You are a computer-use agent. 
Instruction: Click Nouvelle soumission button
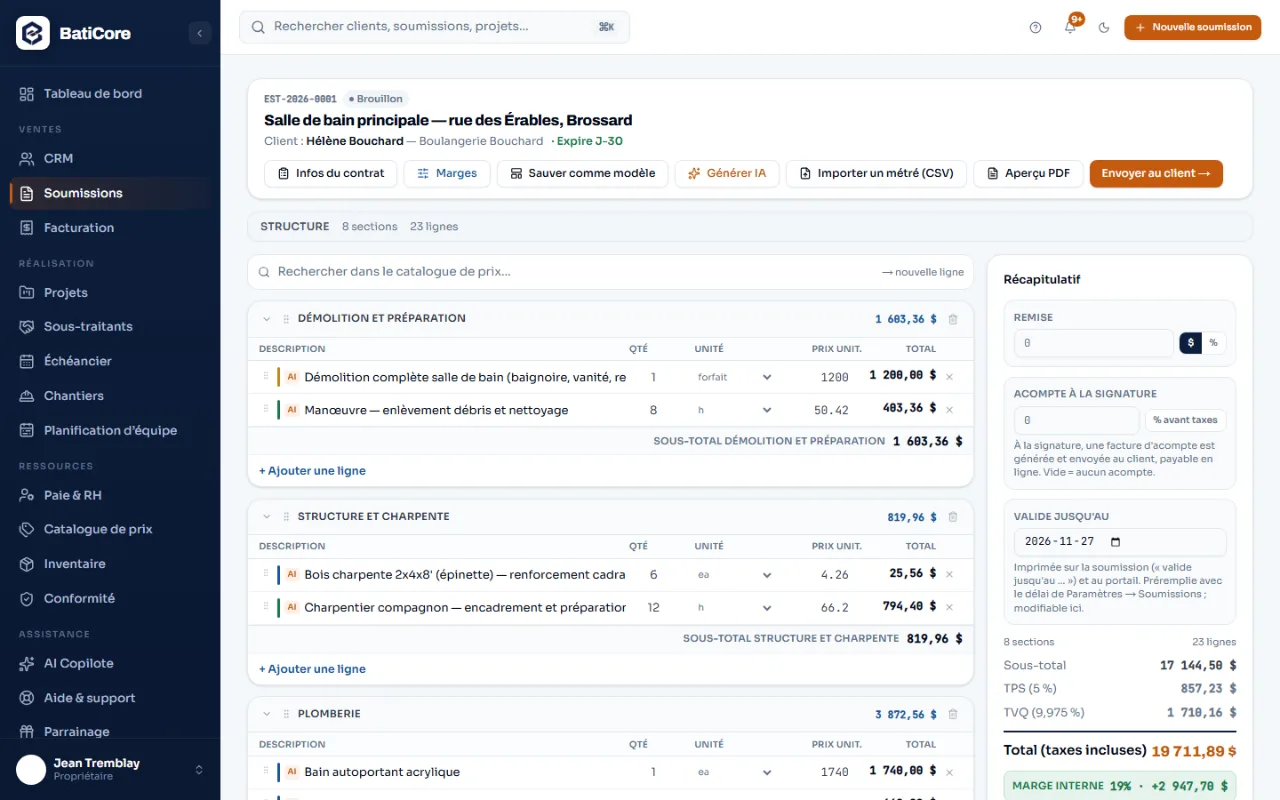point(1192,28)
